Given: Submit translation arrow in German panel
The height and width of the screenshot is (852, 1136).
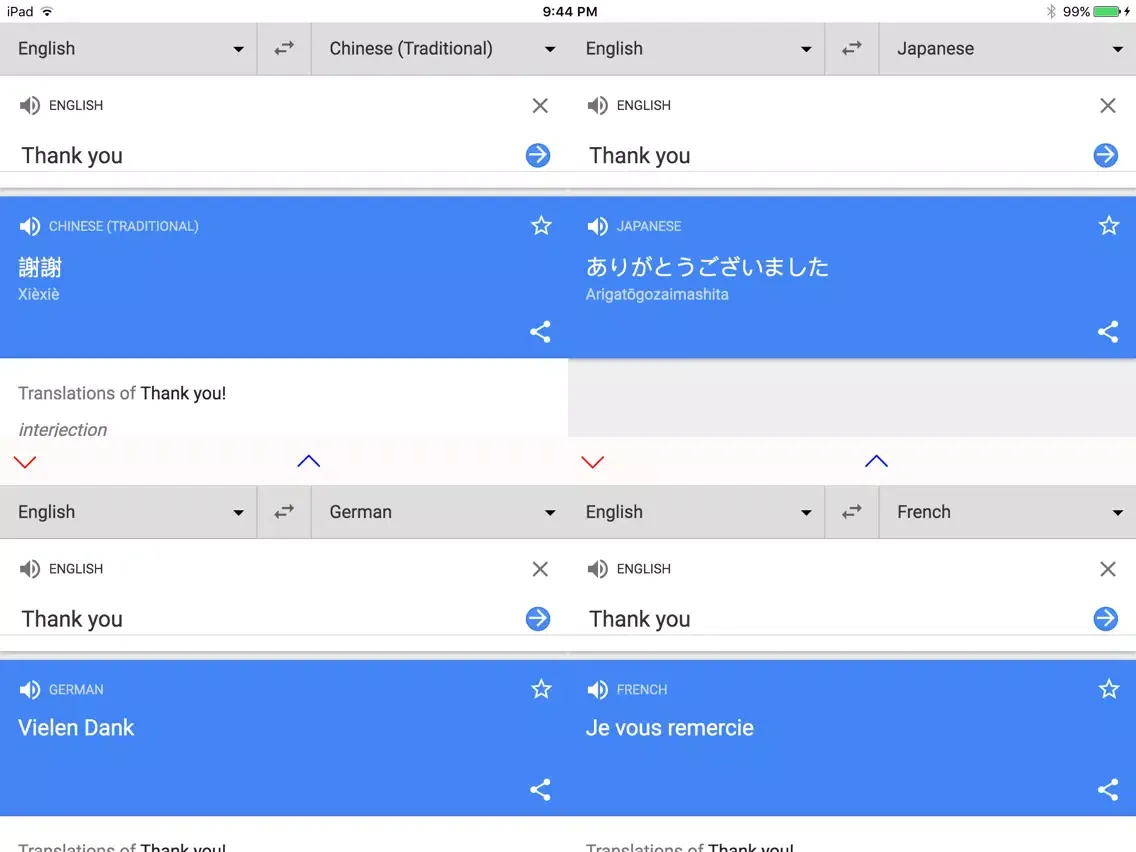Looking at the screenshot, I should pyautogui.click(x=538, y=619).
